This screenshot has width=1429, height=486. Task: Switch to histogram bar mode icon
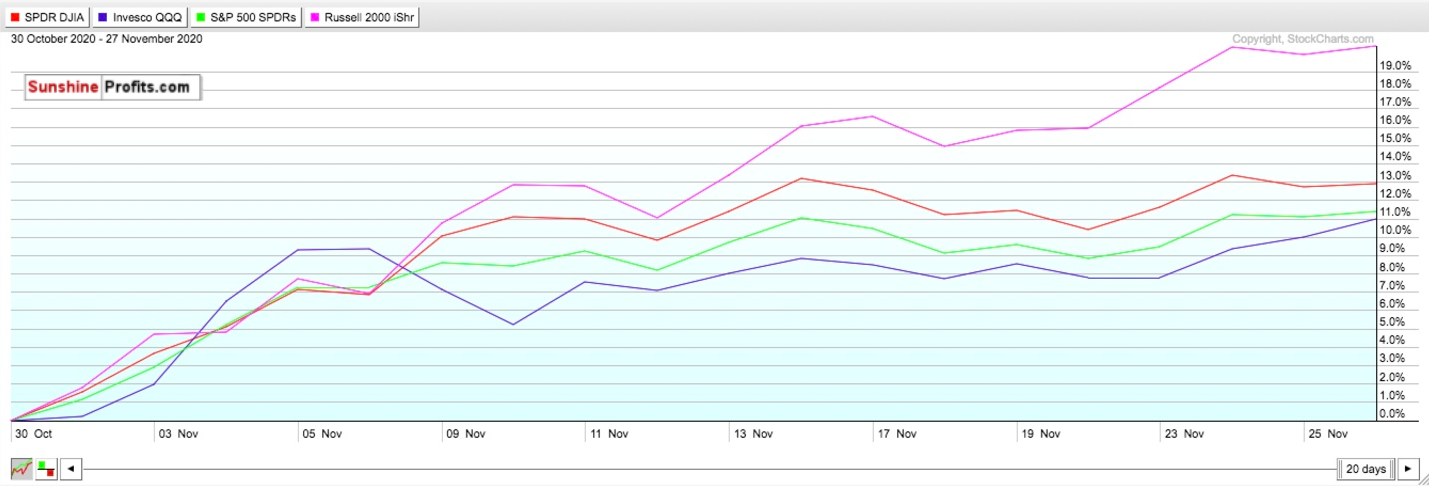[x=46, y=468]
